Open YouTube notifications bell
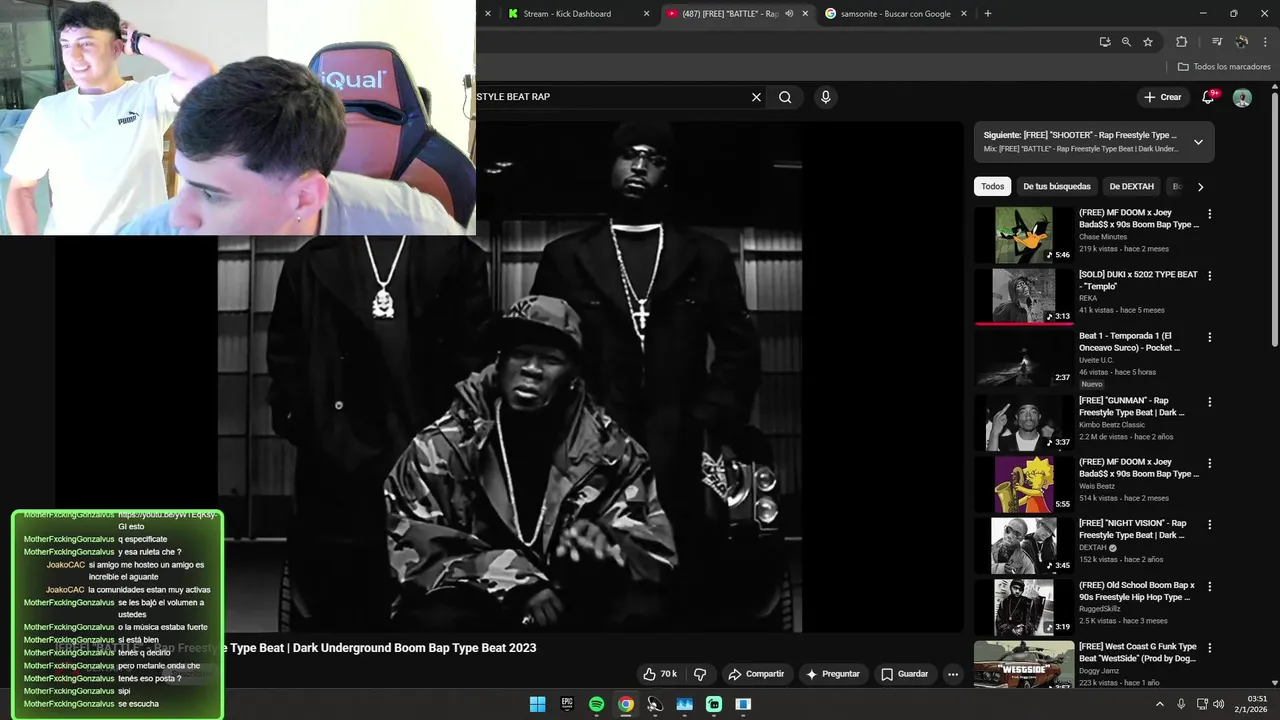Image resolution: width=1280 pixels, height=720 pixels. 1209,97
